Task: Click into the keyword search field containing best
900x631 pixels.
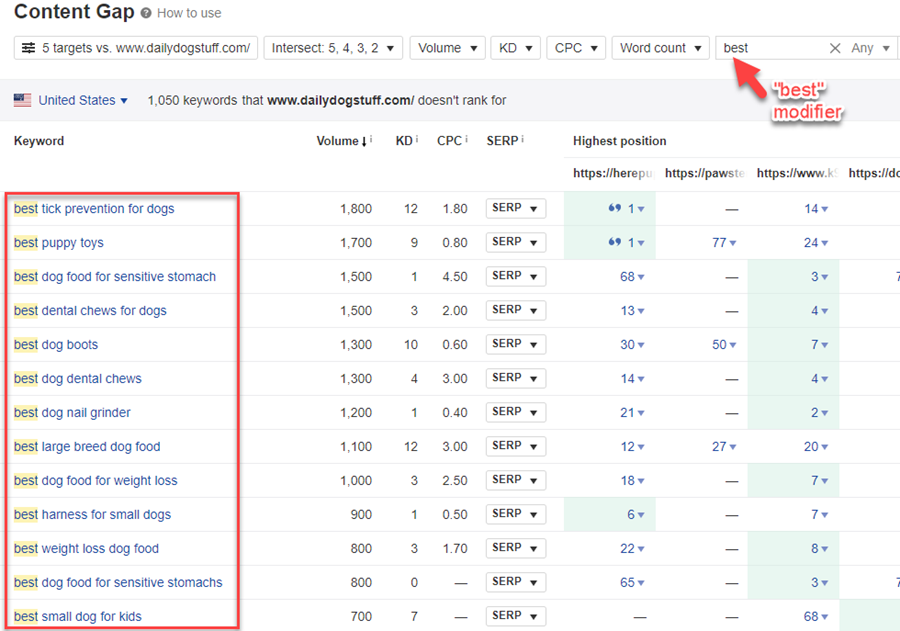Action: 770,48
